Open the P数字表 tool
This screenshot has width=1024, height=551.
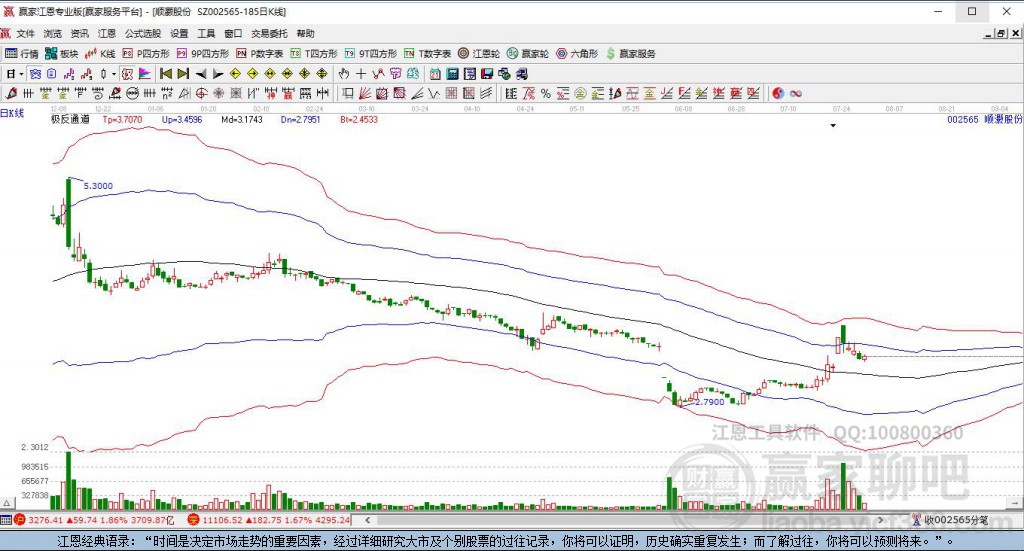tap(260, 54)
